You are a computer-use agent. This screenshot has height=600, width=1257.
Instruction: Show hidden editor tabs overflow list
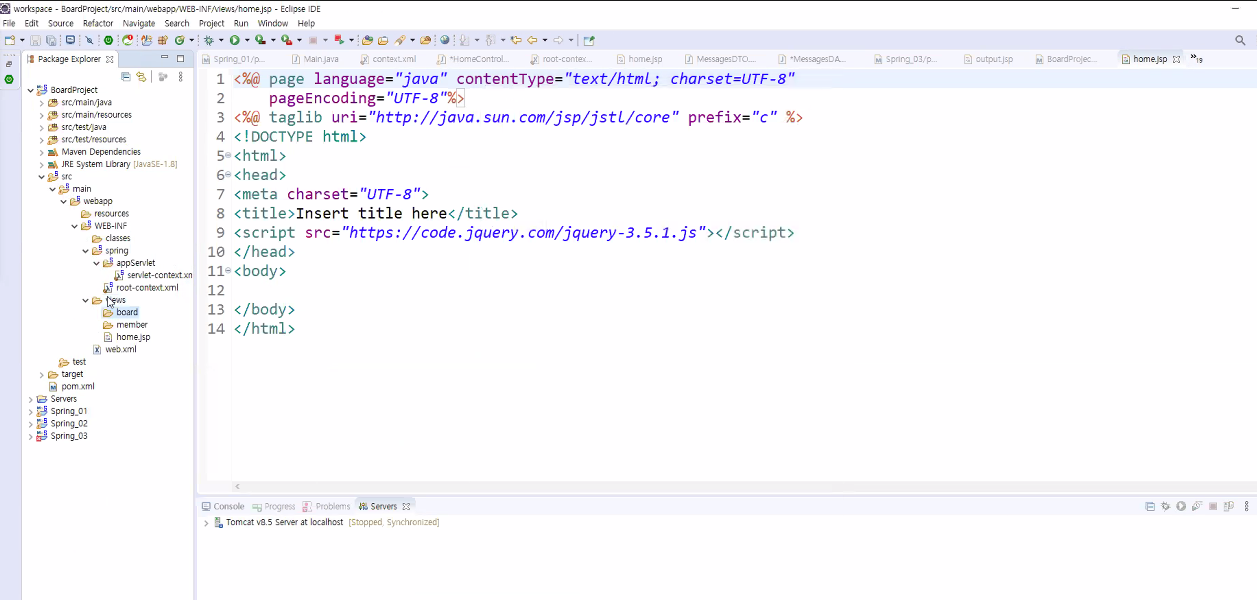1196,59
